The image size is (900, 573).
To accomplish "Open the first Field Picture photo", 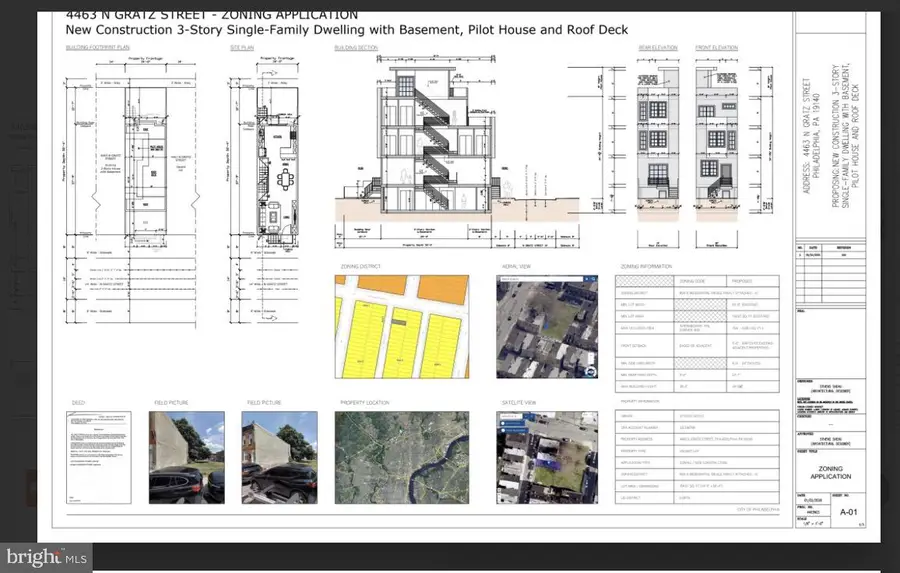I will 187,458.
